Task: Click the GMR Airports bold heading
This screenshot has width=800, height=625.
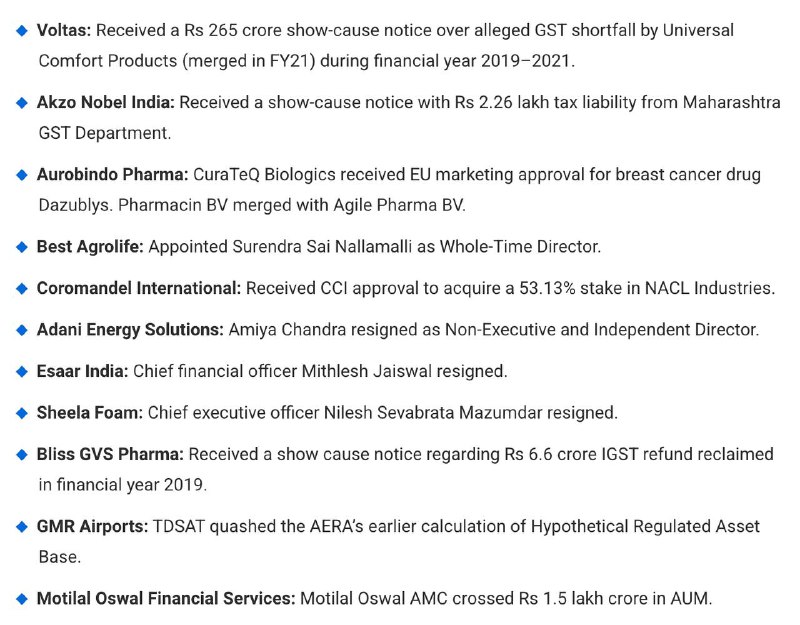Action: click(x=92, y=526)
